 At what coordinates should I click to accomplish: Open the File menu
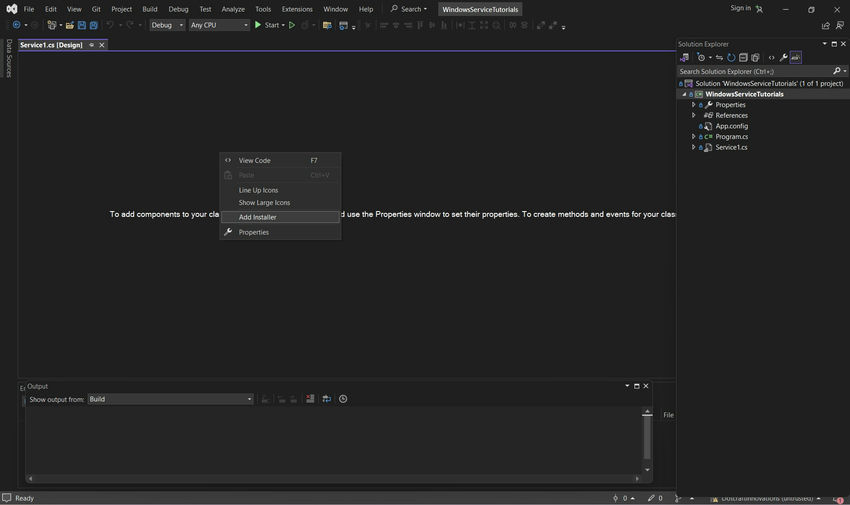click(29, 9)
